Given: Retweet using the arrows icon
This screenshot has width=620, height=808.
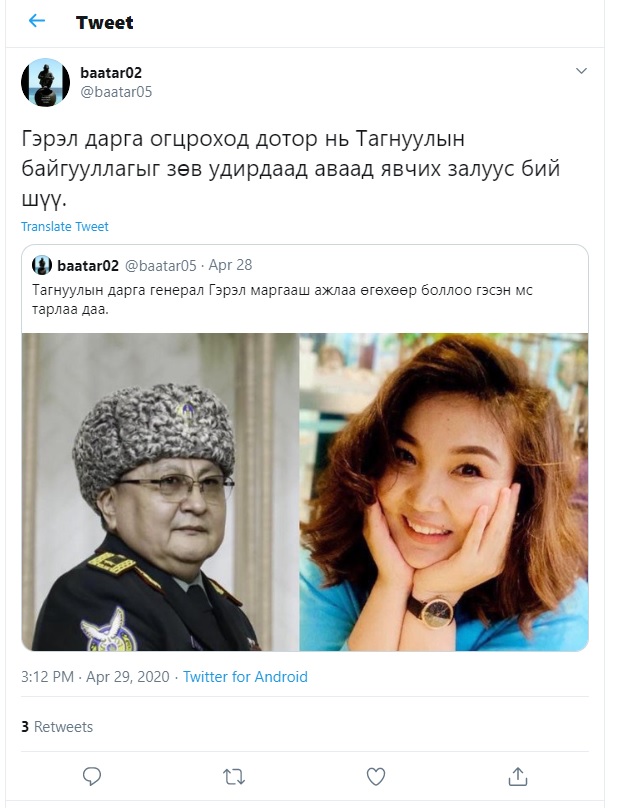Looking at the screenshot, I should [233, 777].
